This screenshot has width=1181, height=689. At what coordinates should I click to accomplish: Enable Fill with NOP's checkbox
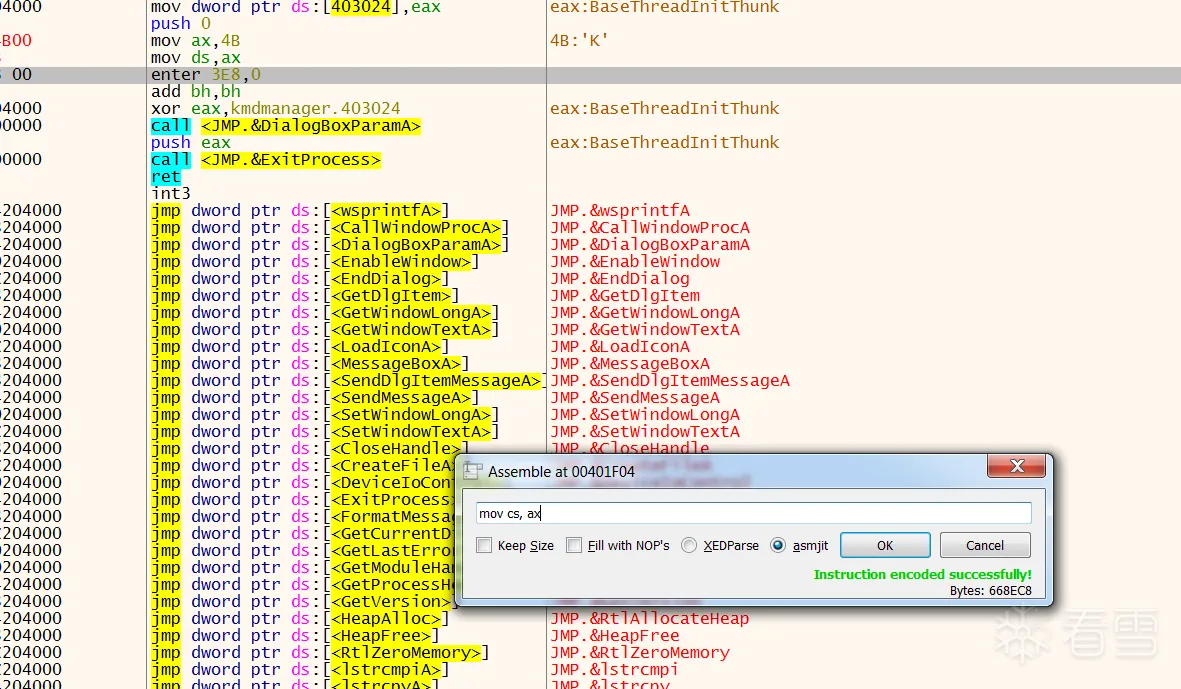pyautogui.click(x=574, y=545)
